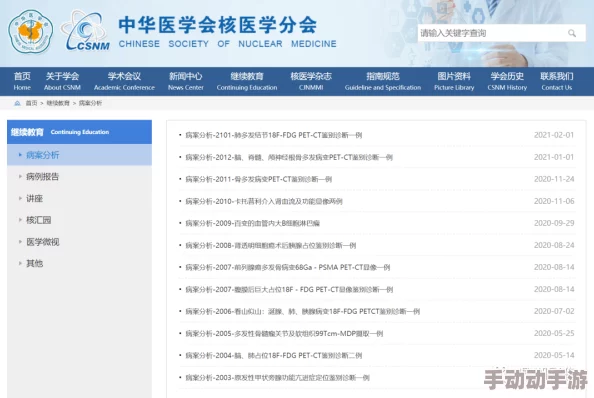Open the 核医学杂志 CJNMMI menu
594x398 pixels.
(311, 81)
